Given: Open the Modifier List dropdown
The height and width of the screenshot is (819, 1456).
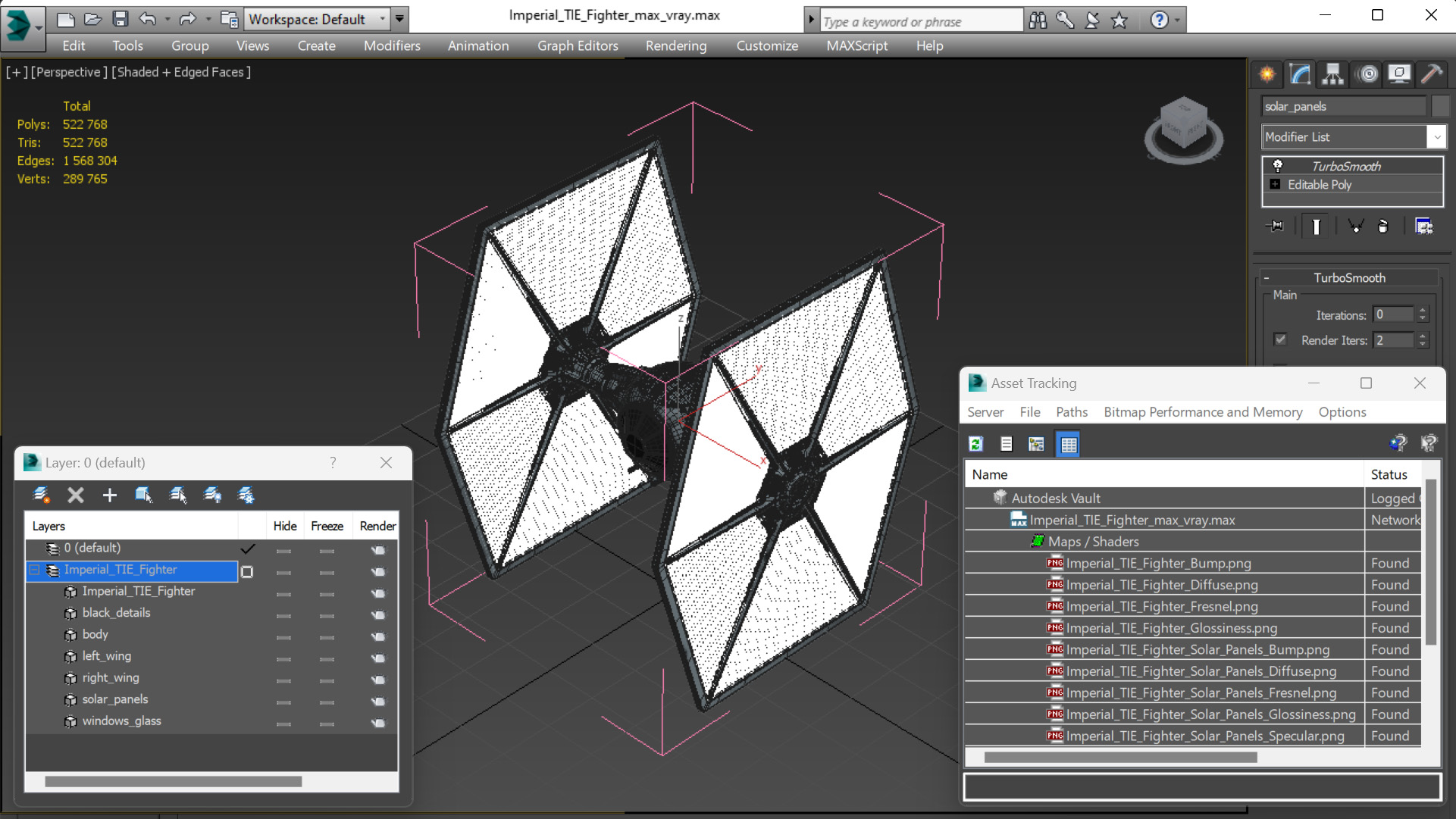Looking at the screenshot, I should (x=1354, y=136).
